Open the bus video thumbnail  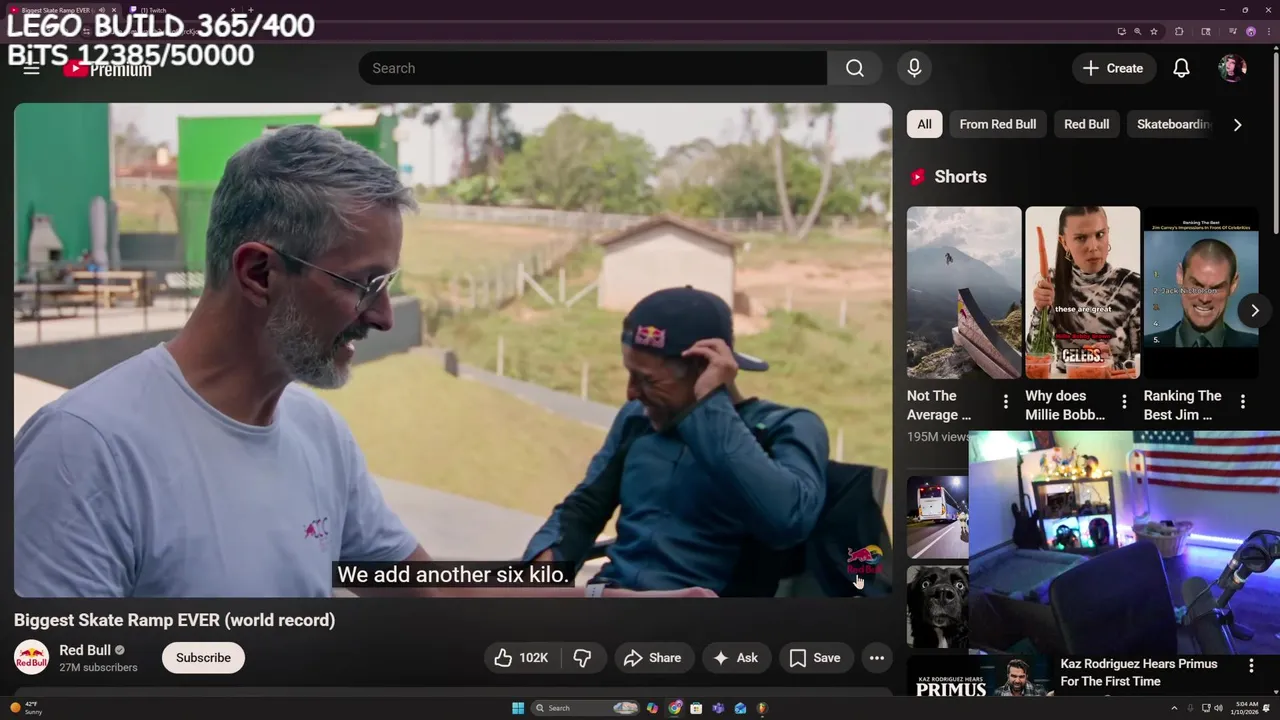[x=938, y=517]
